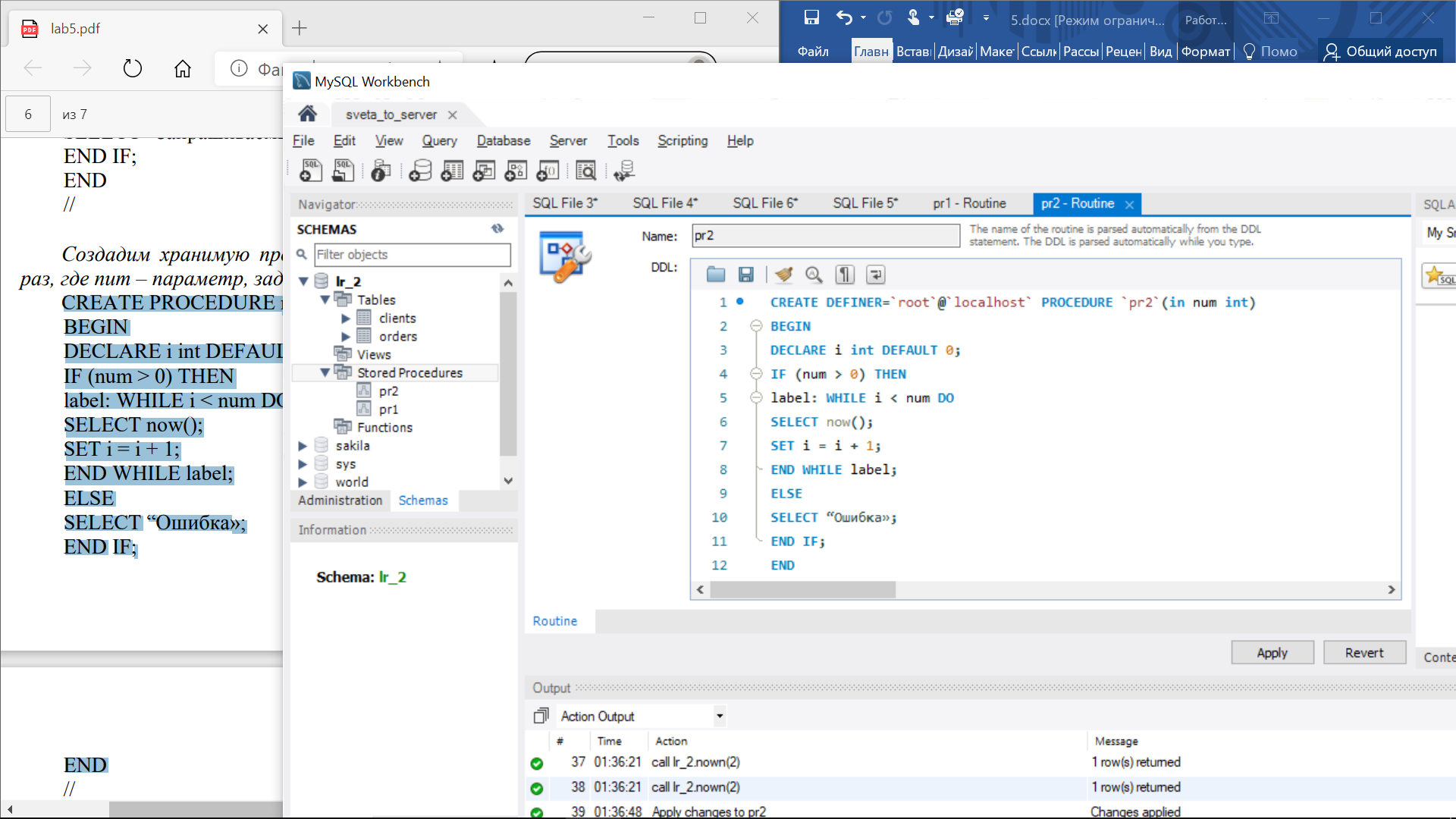The image size is (1456, 819).
Task: Click touch mode icon in Word toolbar
Action: pyautogui.click(x=913, y=17)
